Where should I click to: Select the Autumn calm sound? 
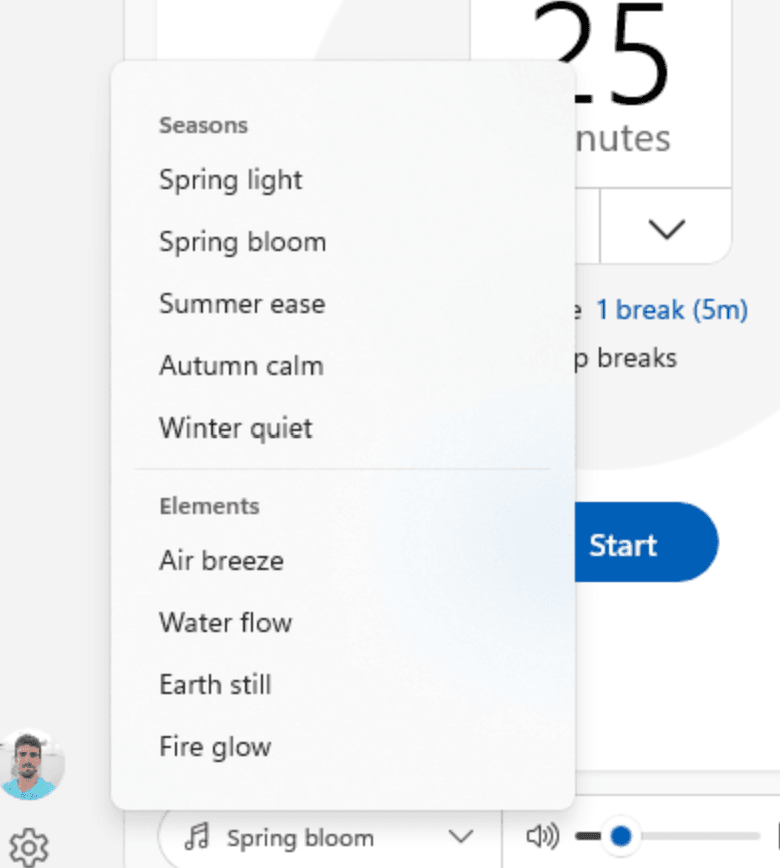tap(241, 366)
